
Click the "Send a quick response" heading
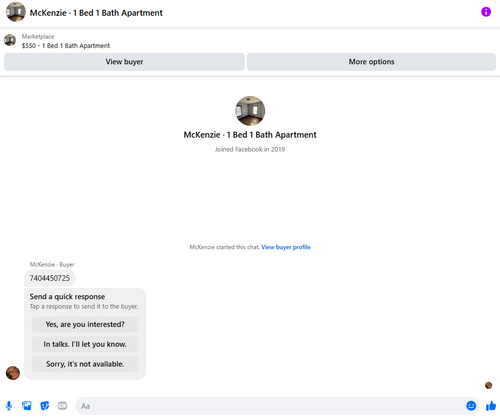[67, 297]
